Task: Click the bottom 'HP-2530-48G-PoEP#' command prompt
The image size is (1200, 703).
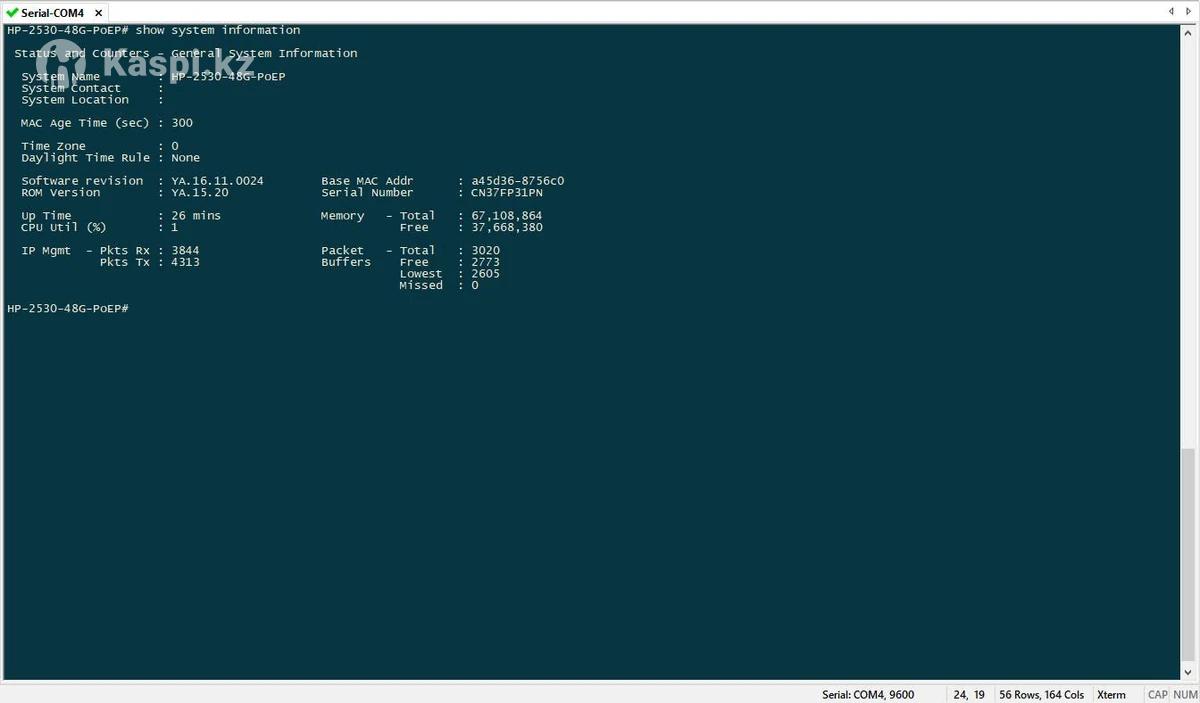Action: click(68, 308)
